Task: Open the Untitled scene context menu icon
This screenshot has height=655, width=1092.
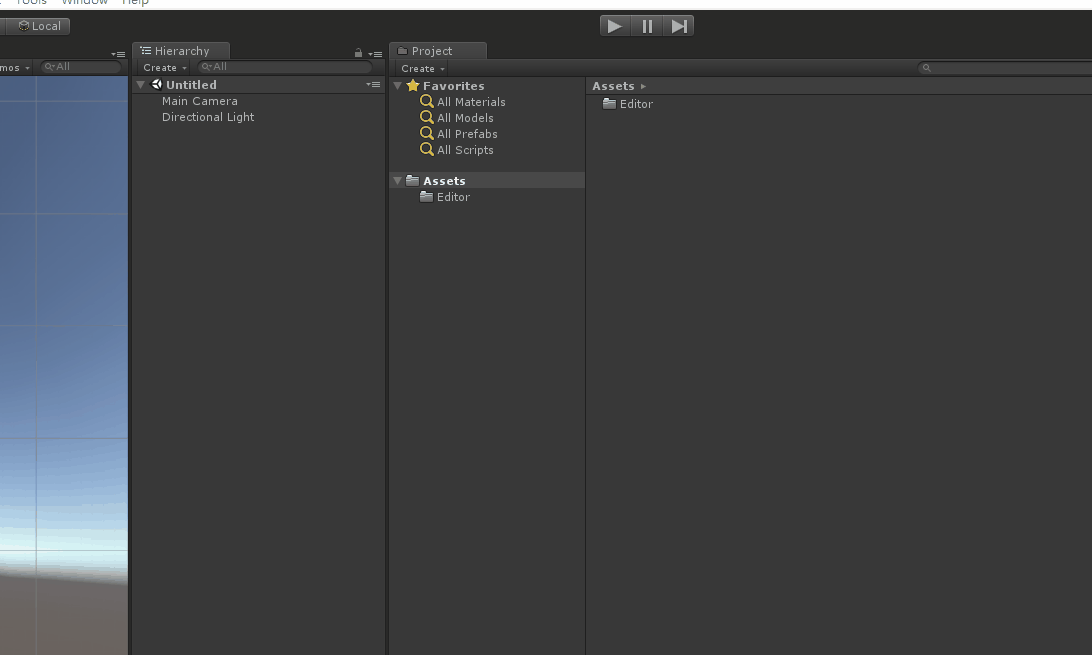Action: (373, 85)
